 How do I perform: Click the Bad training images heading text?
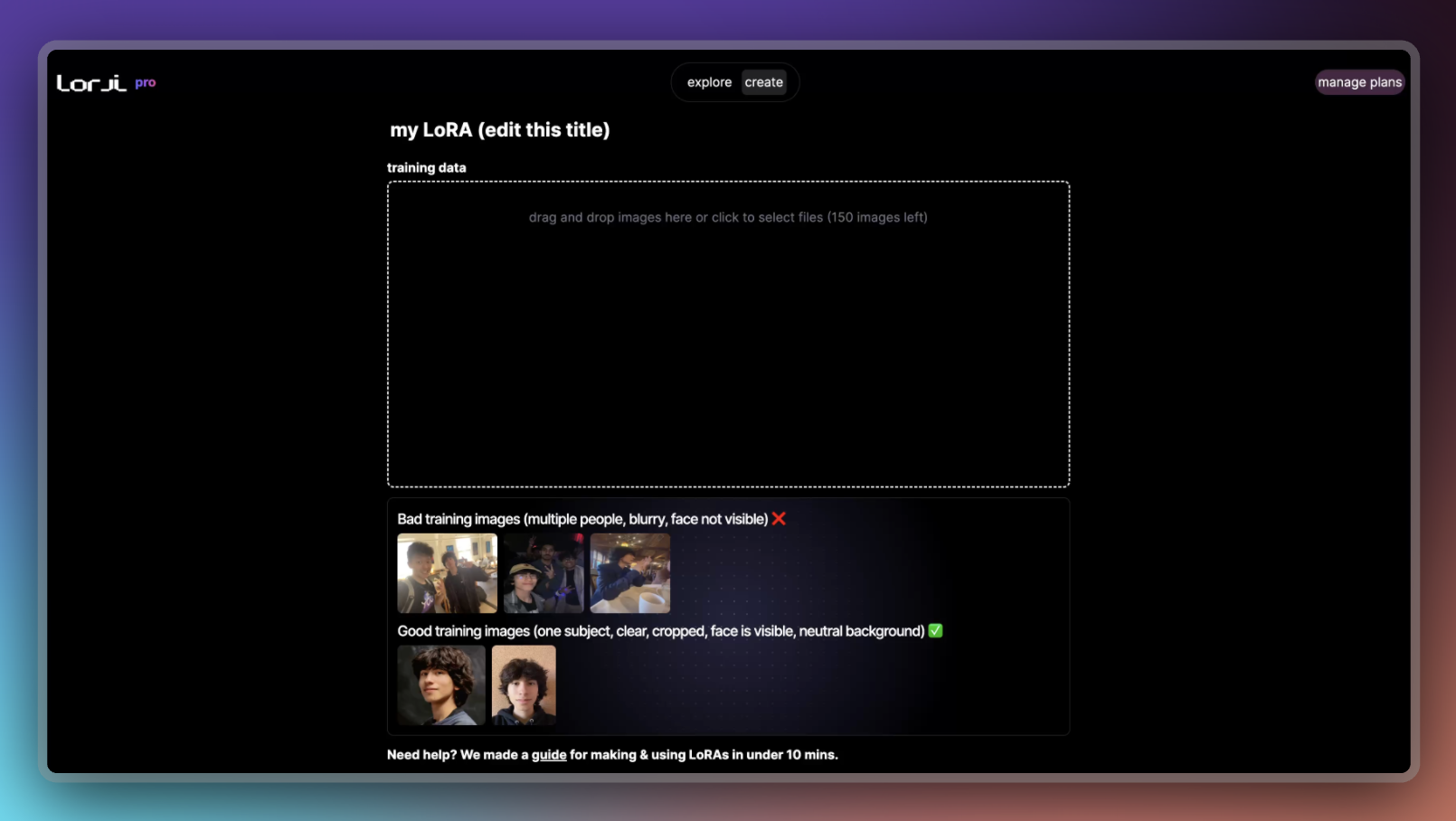(x=582, y=519)
